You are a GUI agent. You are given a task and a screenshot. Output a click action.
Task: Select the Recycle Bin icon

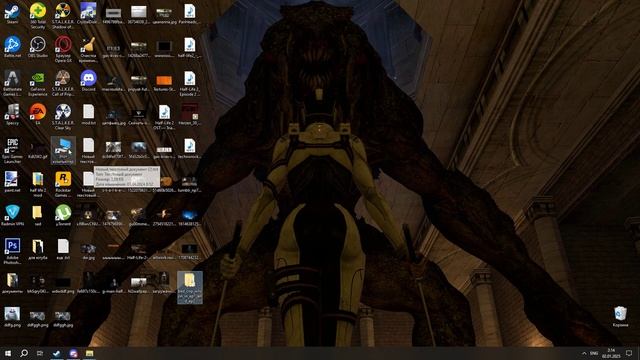[620, 317]
